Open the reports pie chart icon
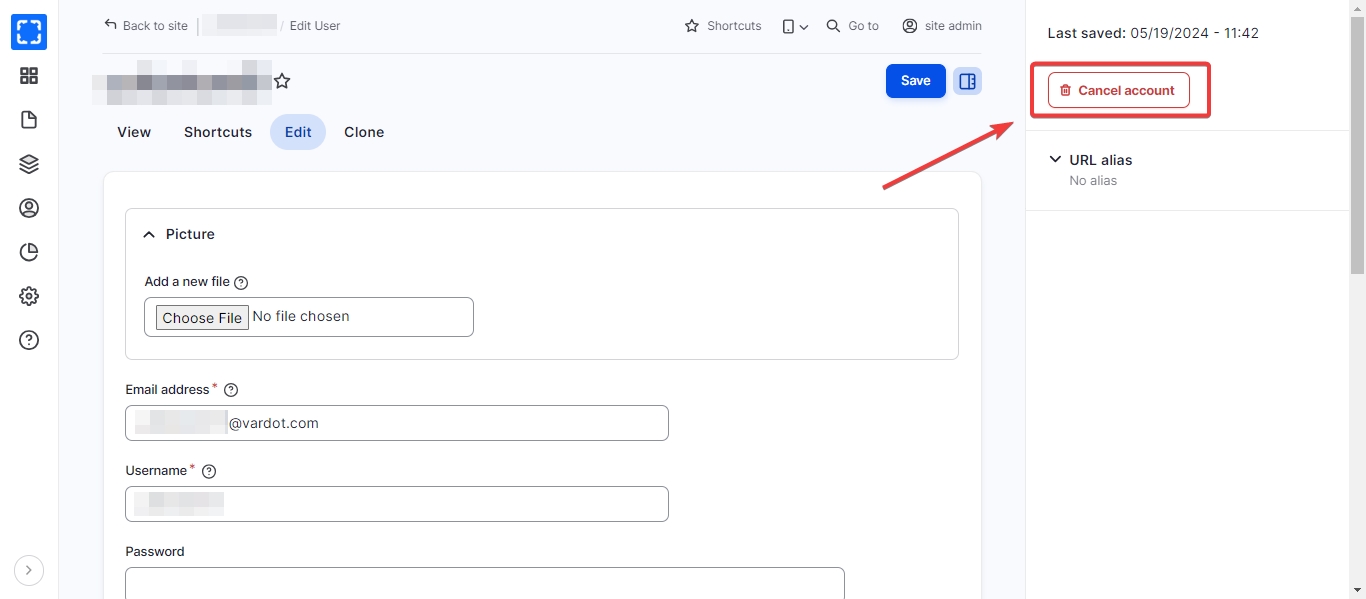 [x=29, y=252]
